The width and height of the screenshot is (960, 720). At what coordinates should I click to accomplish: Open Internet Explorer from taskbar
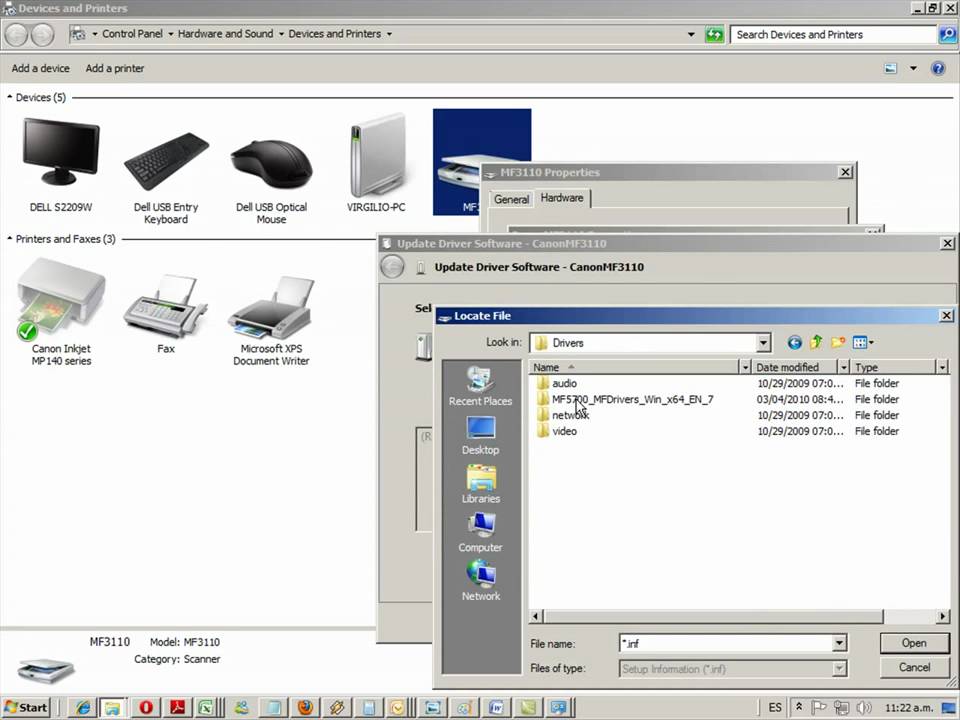[82, 708]
